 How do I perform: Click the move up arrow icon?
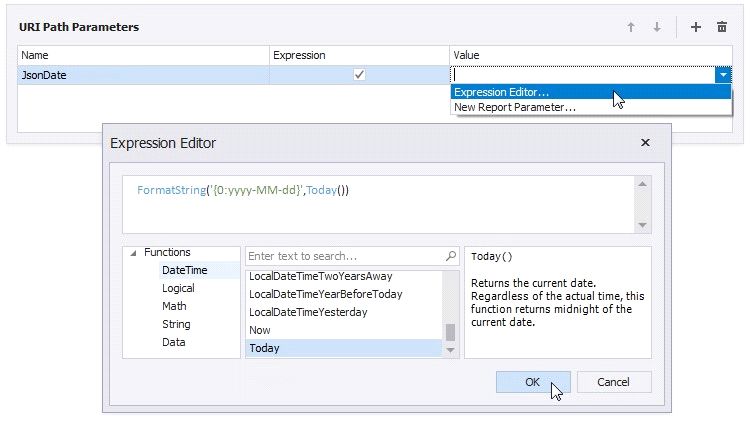tap(631, 27)
